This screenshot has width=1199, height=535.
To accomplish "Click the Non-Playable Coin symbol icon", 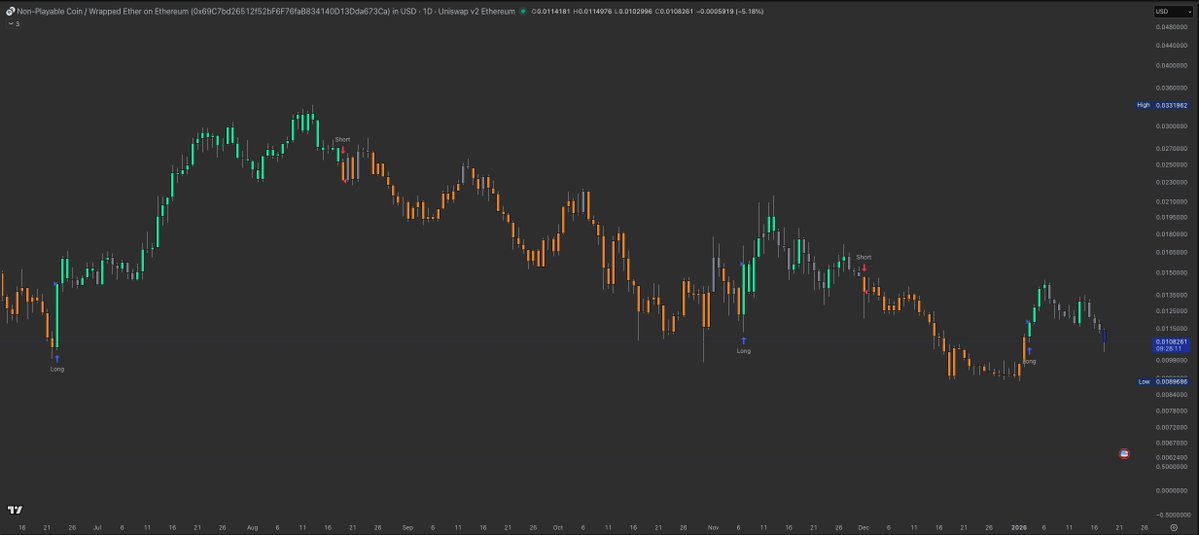I will [10, 11].
